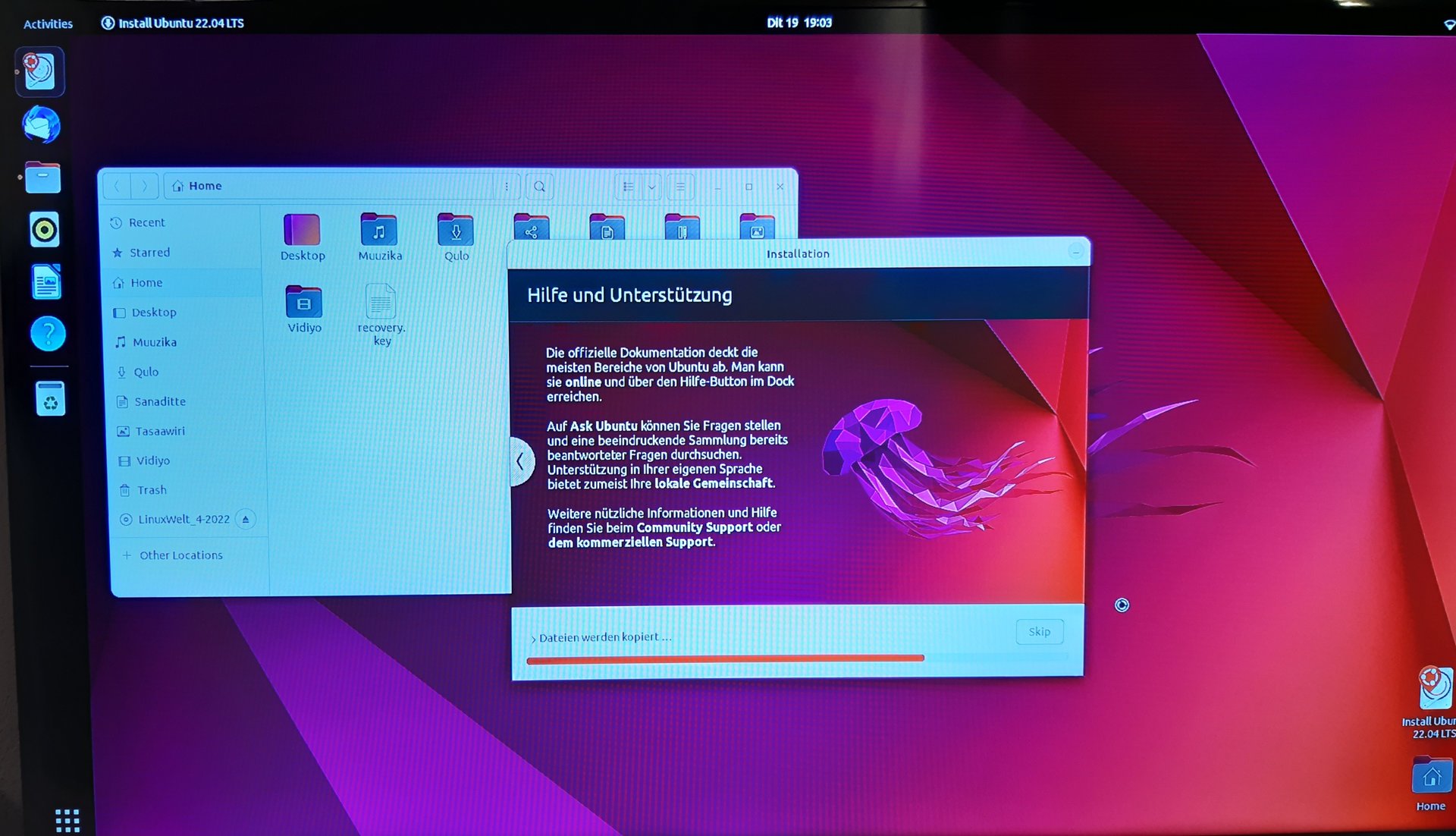Eject the LinuxWelt_4-2022 volume
This screenshot has height=836, width=1456.
pos(245,520)
